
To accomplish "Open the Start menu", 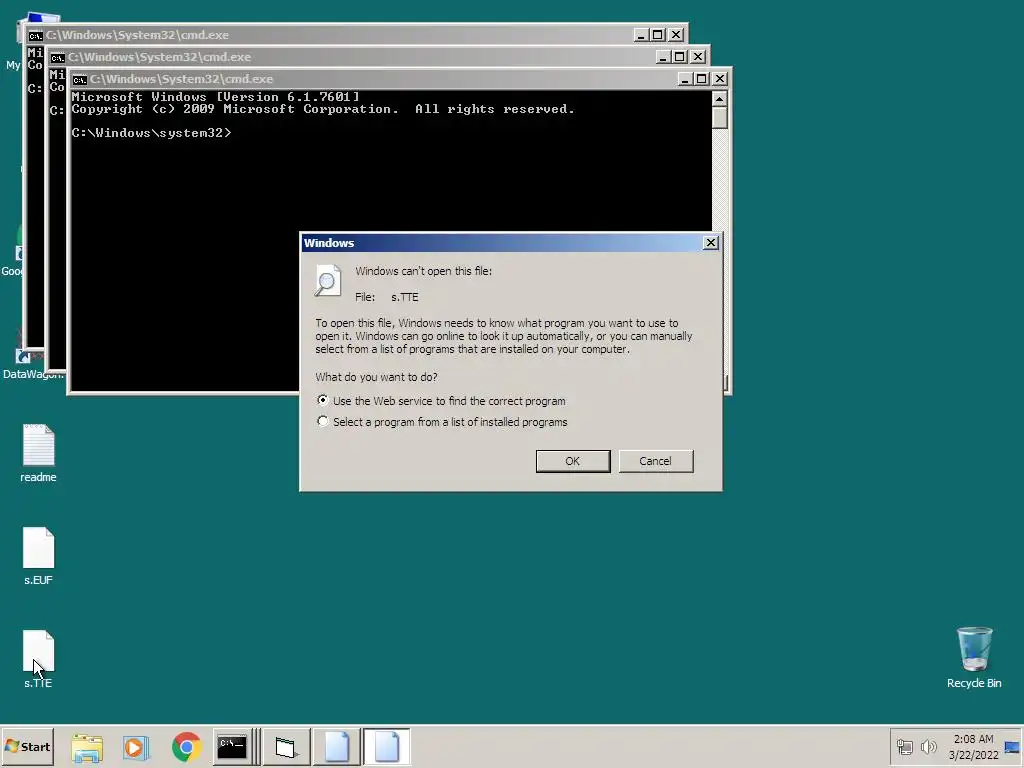I will click(x=27, y=746).
